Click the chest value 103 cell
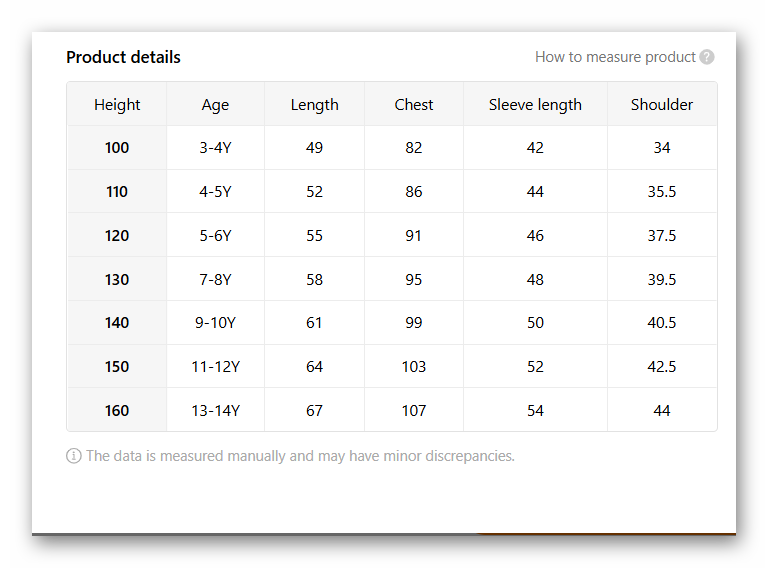 click(x=414, y=367)
